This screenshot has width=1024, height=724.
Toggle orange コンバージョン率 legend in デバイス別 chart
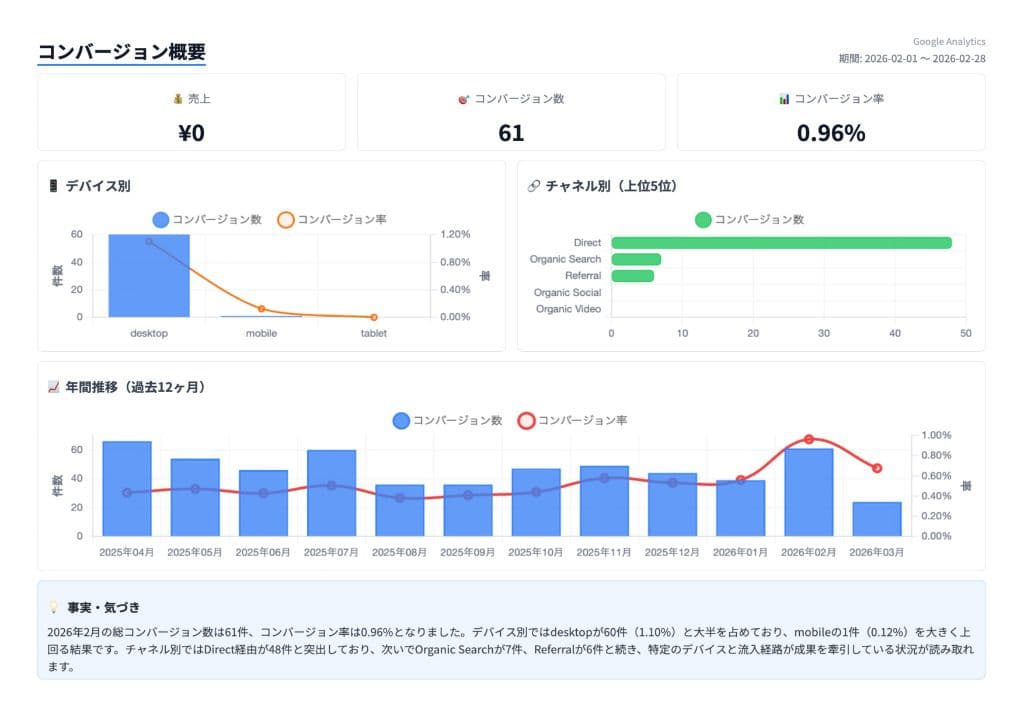(286, 219)
